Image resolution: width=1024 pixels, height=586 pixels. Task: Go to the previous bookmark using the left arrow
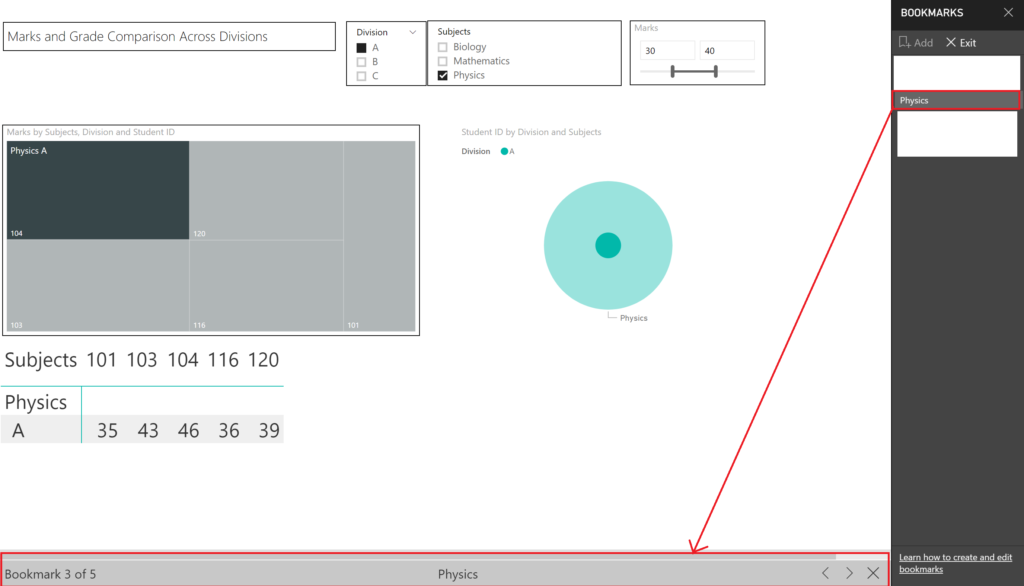click(x=825, y=573)
